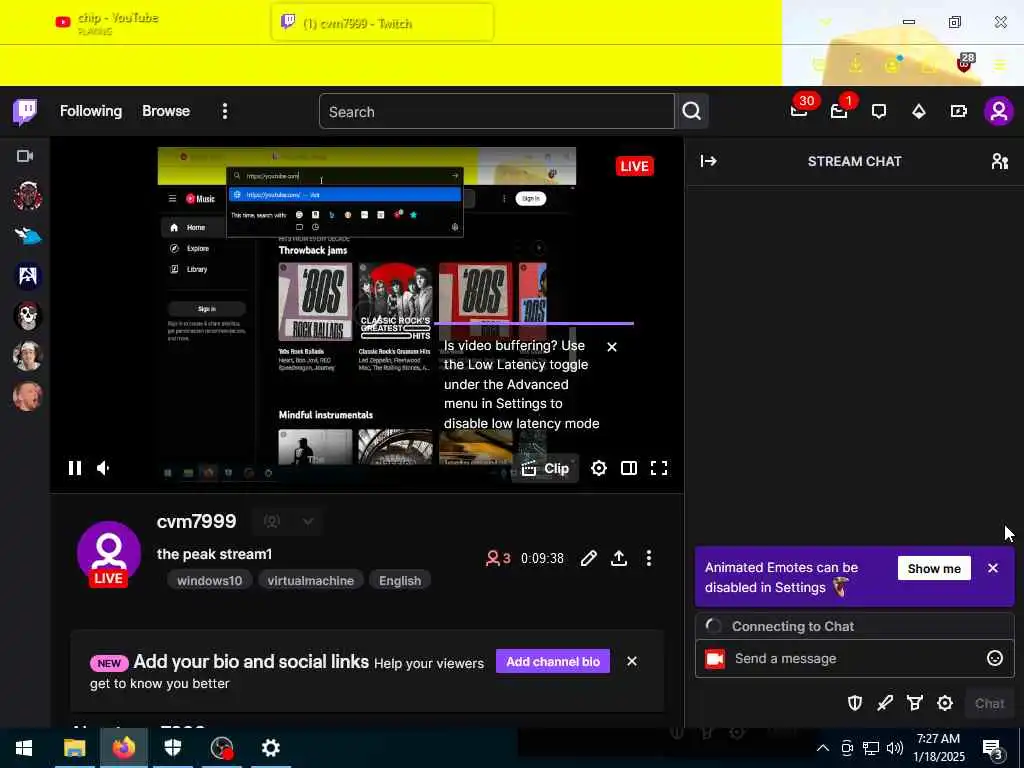1024x768 pixels.
Task: Open the Windows Start menu
Action: (x=24, y=748)
